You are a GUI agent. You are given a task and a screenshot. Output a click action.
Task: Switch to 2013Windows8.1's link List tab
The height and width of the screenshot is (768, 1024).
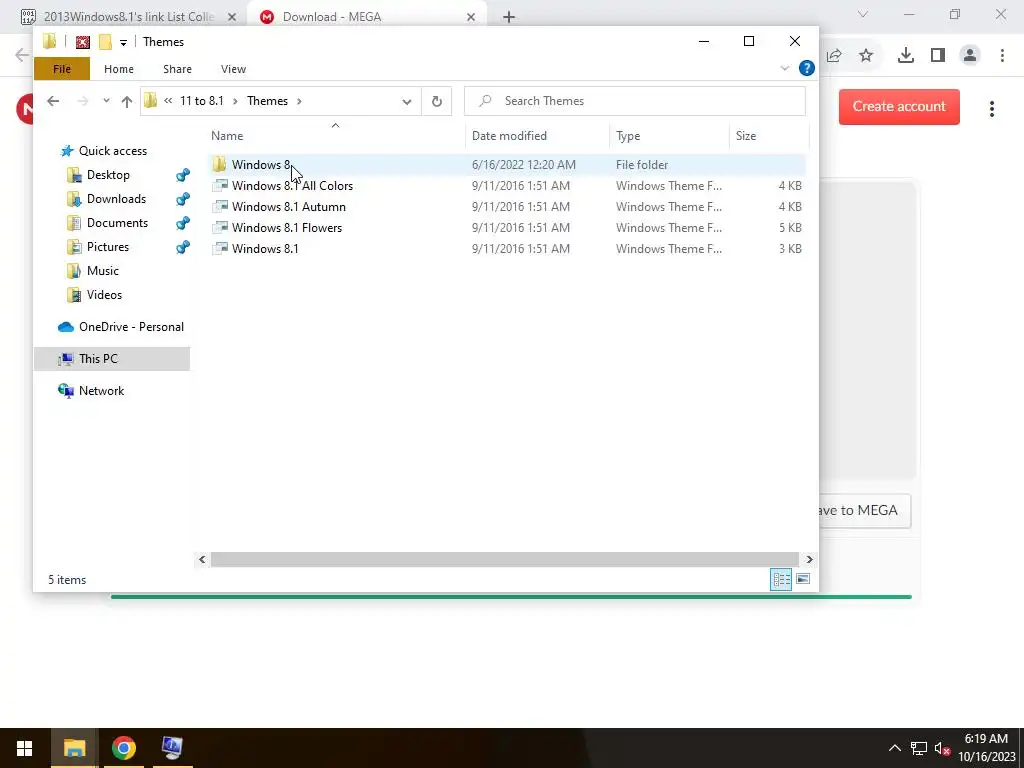click(x=129, y=17)
